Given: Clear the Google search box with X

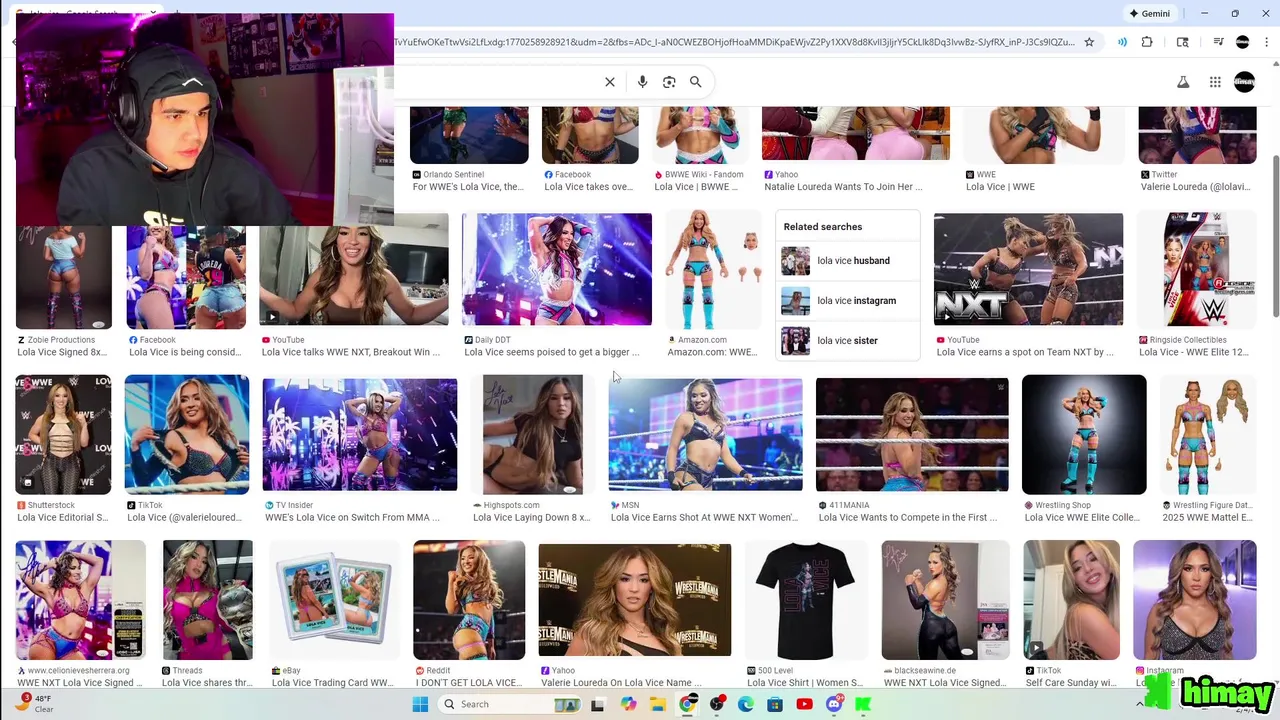Looking at the screenshot, I should (610, 82).
